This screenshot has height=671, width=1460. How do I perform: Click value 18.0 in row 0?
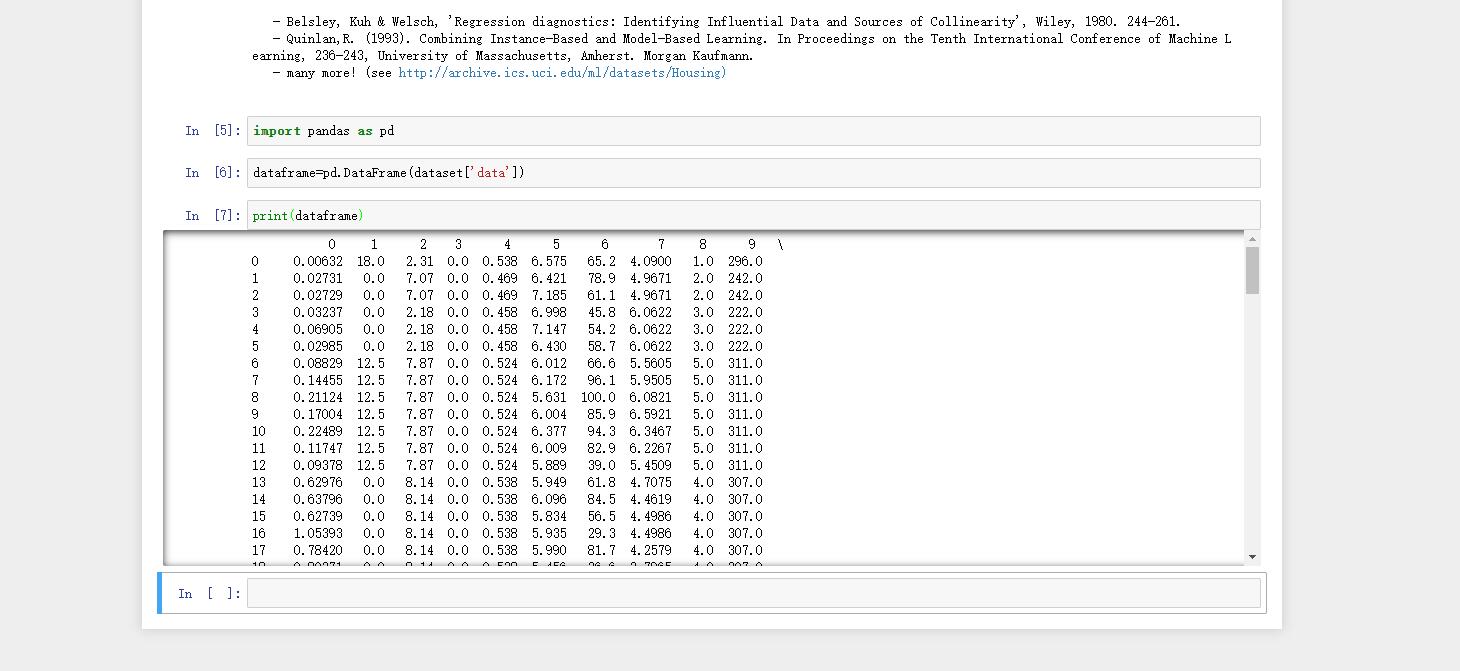pyautogui.click(x=371, y=262)
